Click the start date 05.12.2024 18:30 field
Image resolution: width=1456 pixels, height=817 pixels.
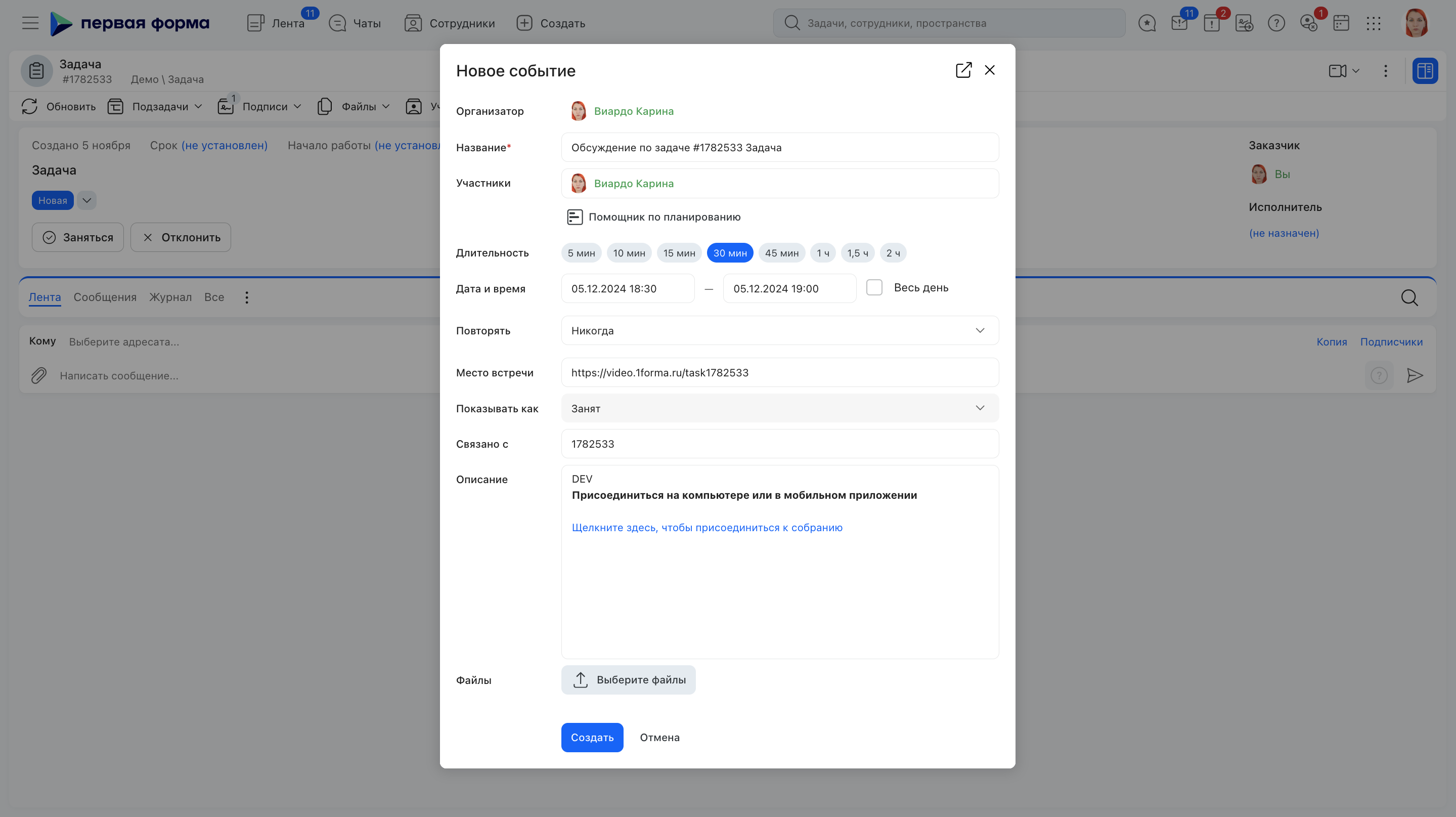[628, 288]
